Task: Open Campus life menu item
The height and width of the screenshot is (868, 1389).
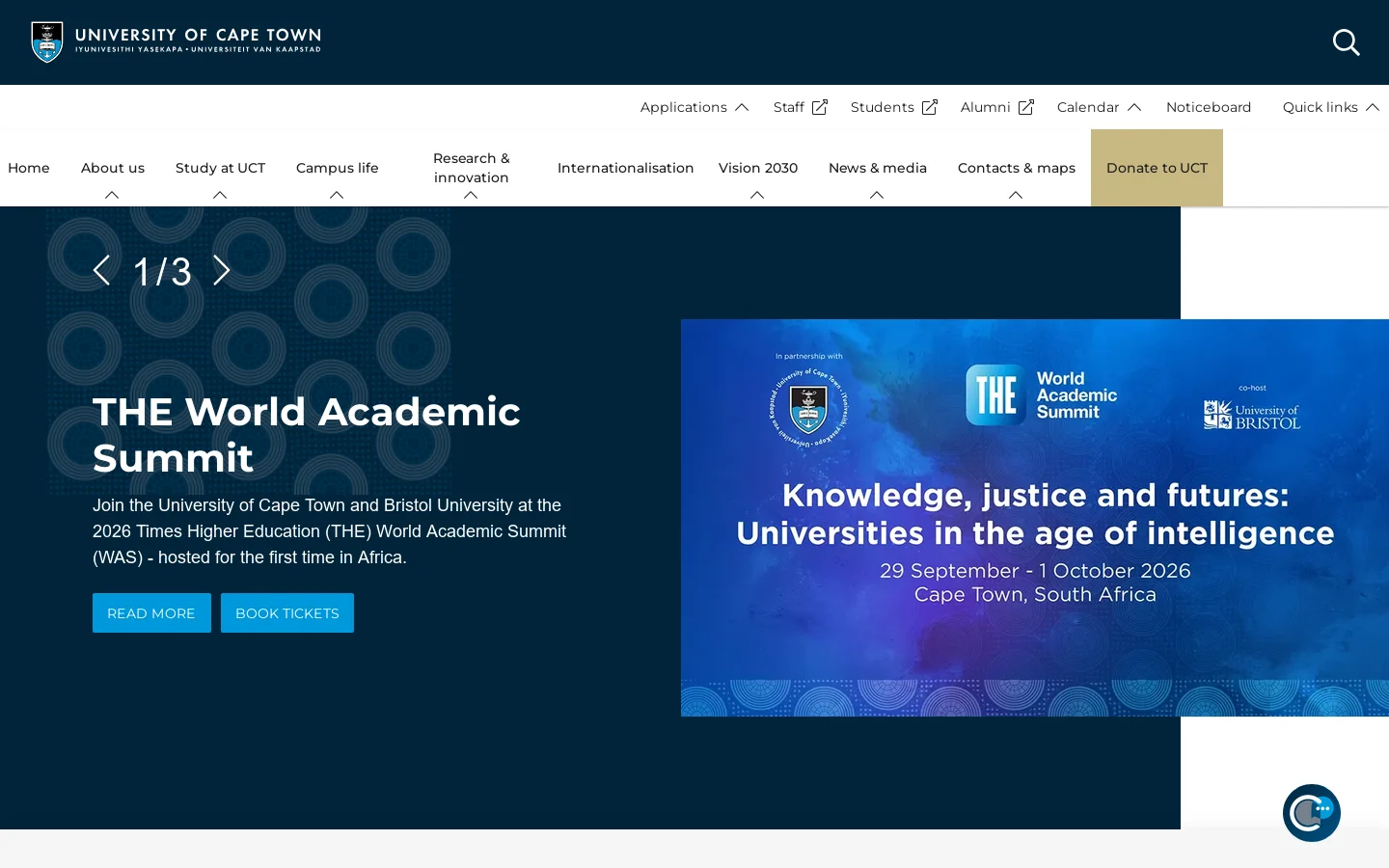Action: [338, 168]
